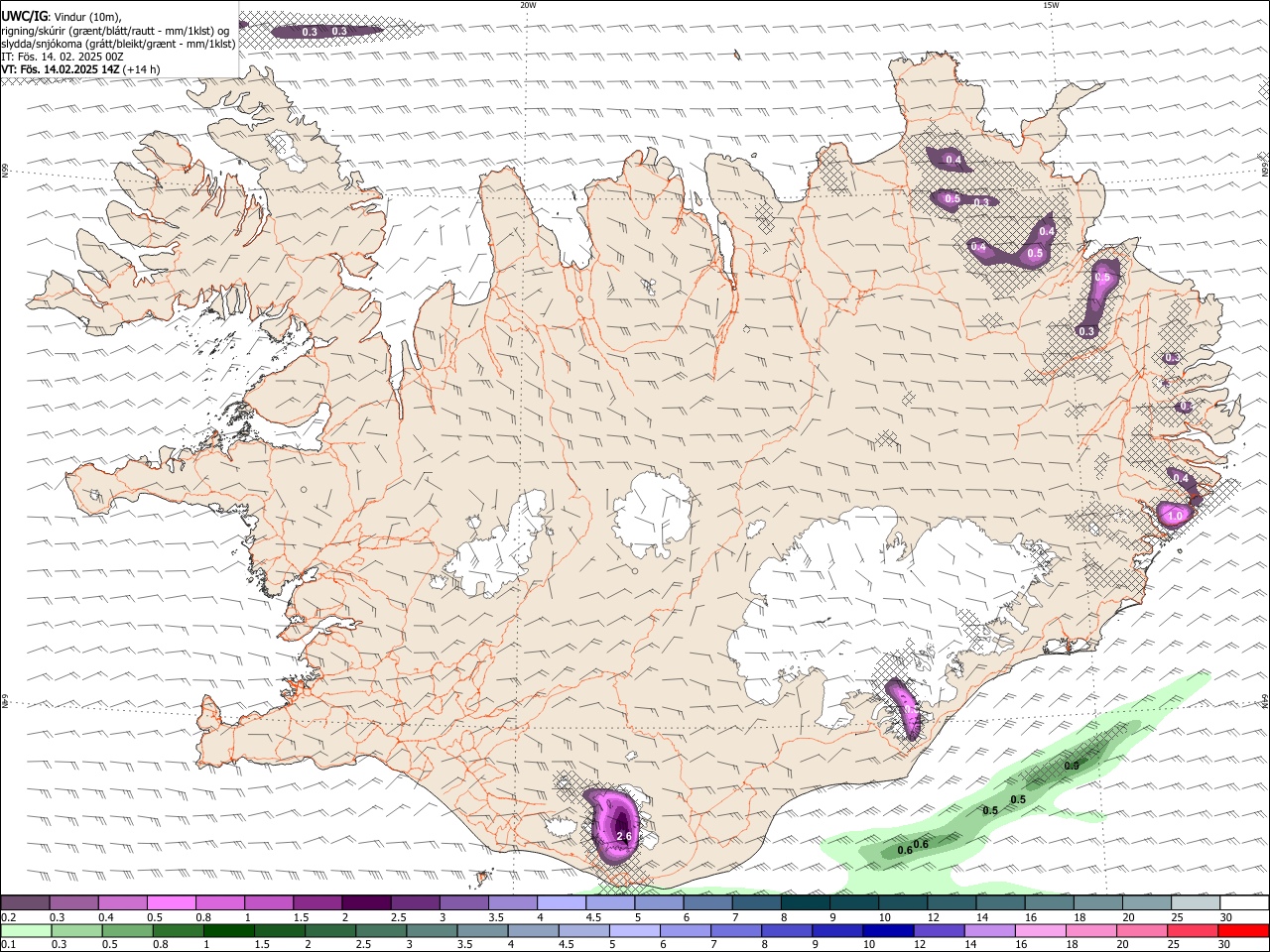Select dark teal upper swatch between 8 and 9

pyautogui.click(x=806, y=902)
